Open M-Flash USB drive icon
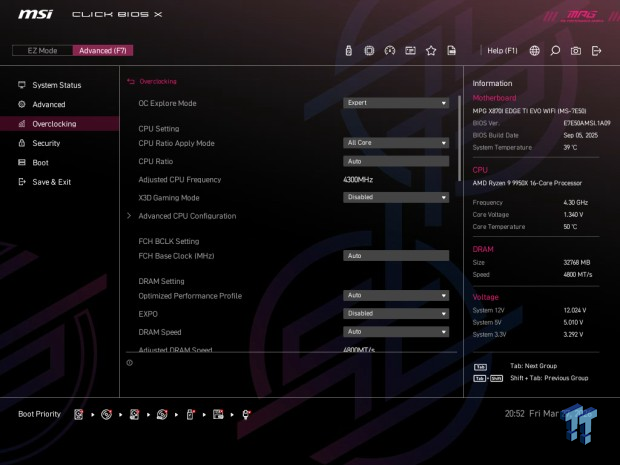This screenshot has height=465, width=620. (348, 51)
